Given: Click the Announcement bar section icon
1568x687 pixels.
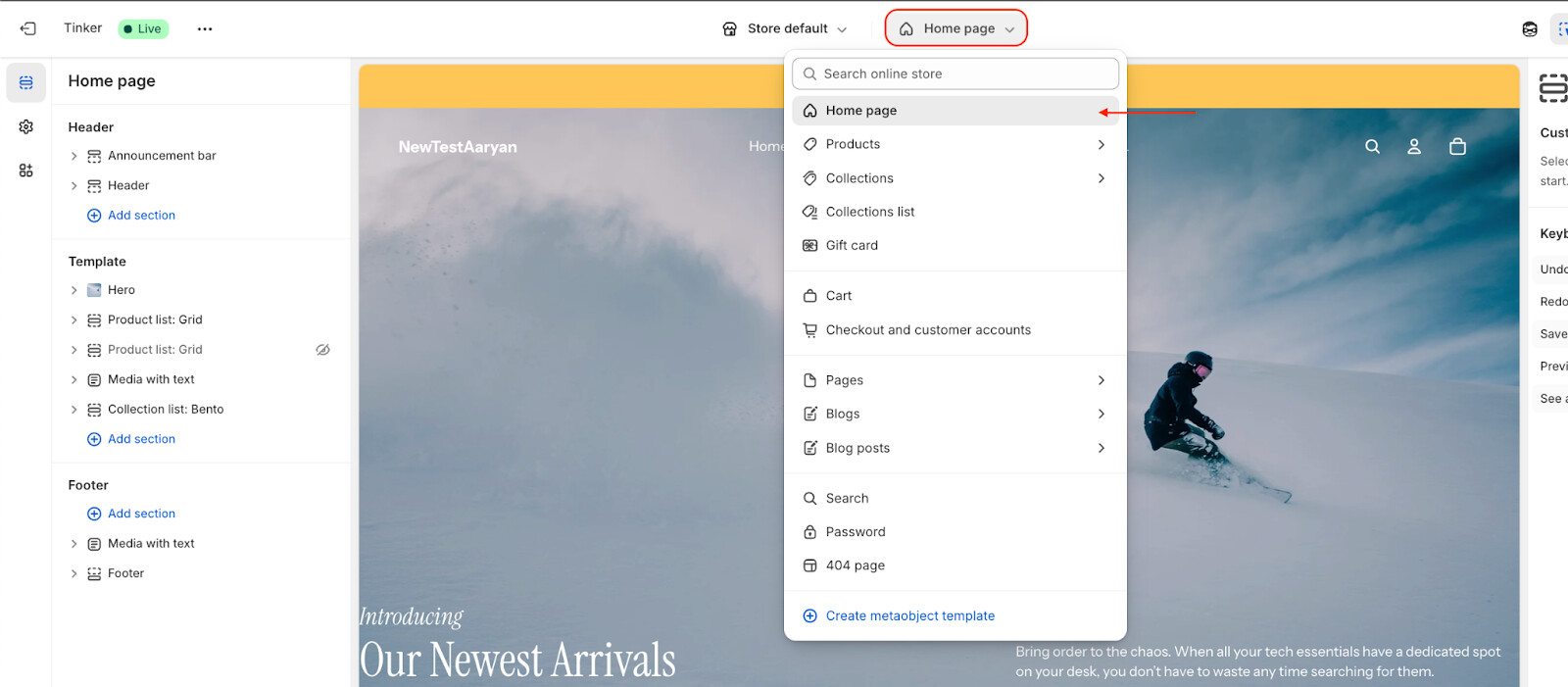Looking at the screenshot, I should coord(94,156).
